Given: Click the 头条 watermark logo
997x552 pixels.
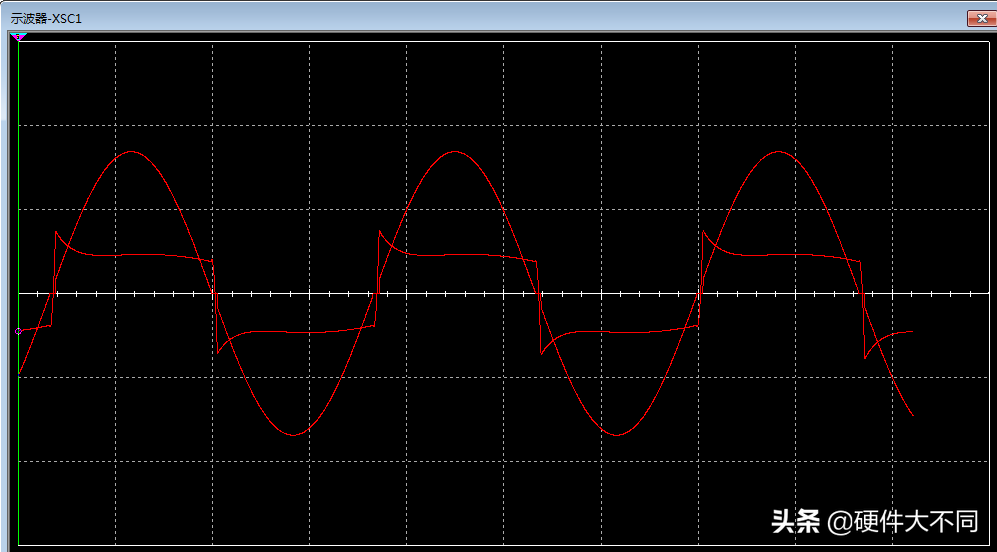Looking at the screenshot, I should coord(796,520).
